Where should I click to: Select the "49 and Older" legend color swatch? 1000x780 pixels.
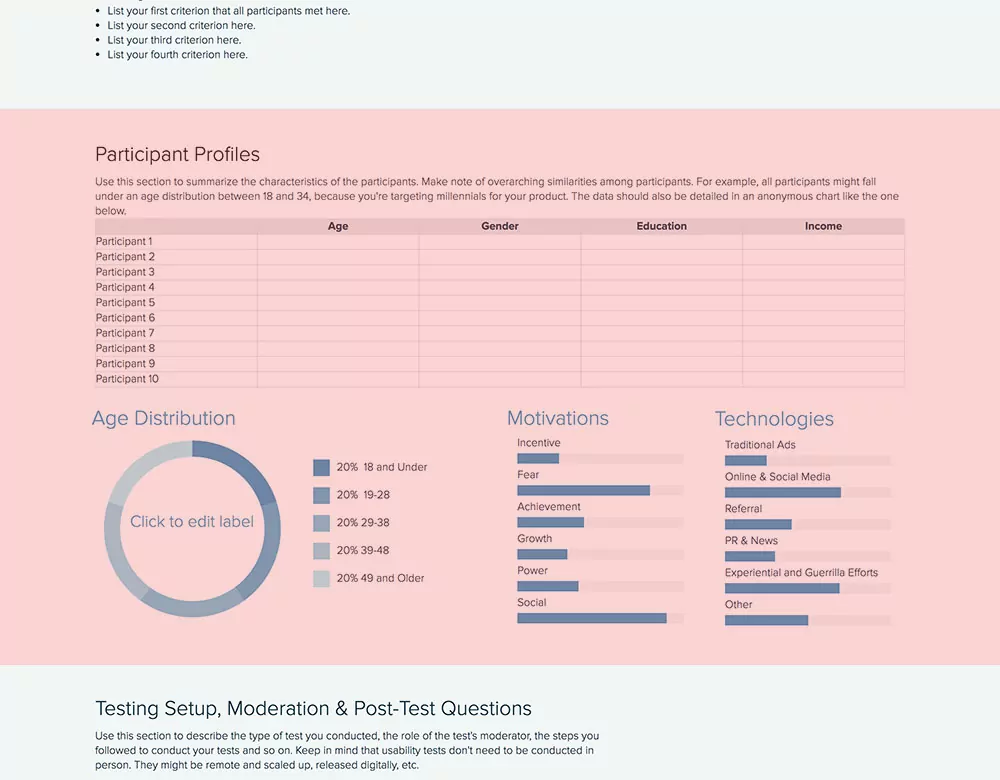point(321,578)
